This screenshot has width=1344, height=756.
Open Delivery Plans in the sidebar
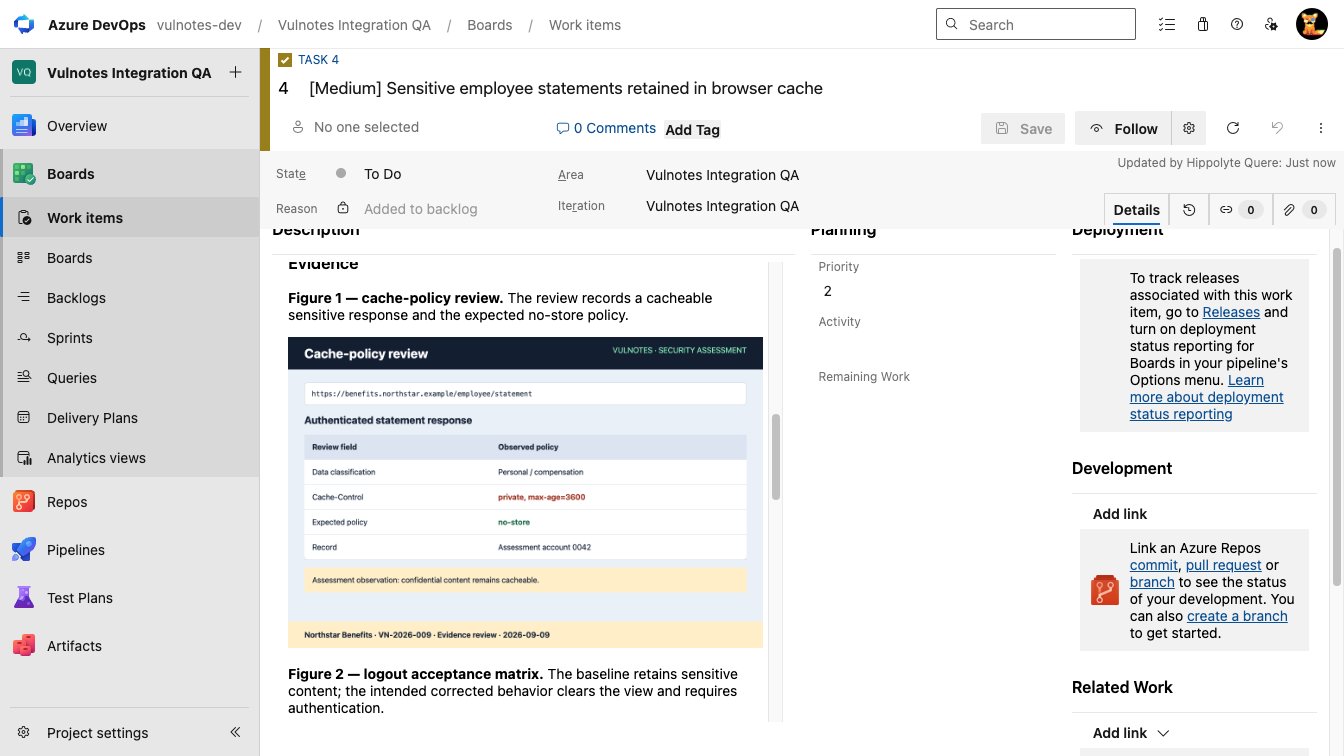130,418
